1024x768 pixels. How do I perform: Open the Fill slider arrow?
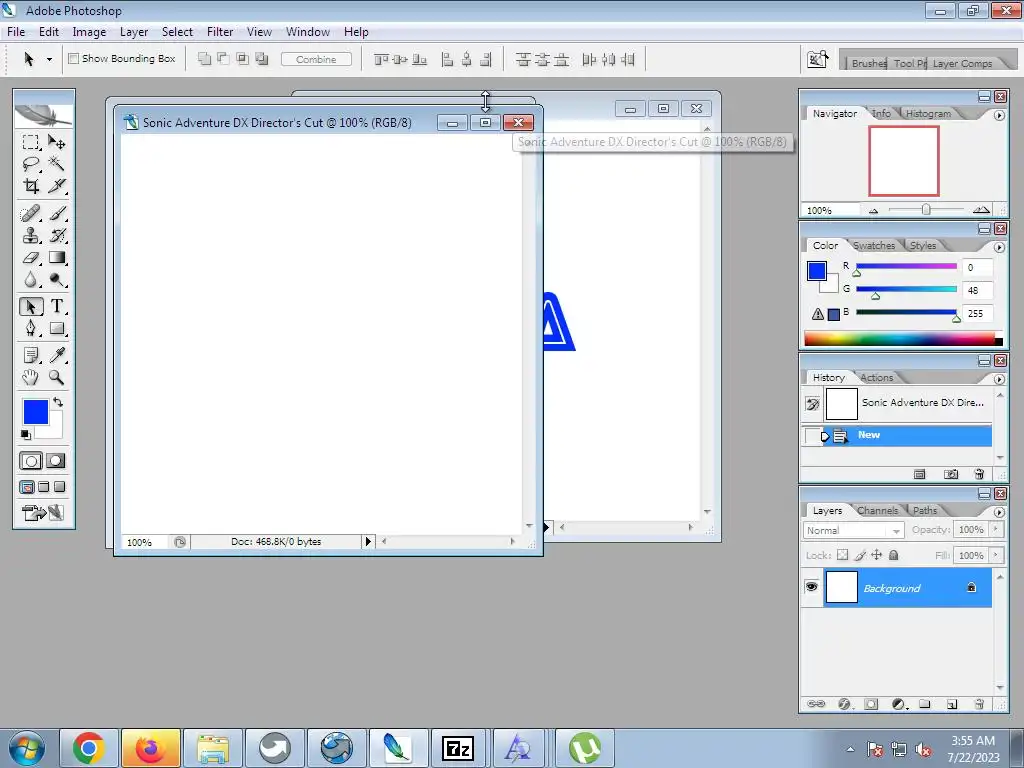[996, 555]
